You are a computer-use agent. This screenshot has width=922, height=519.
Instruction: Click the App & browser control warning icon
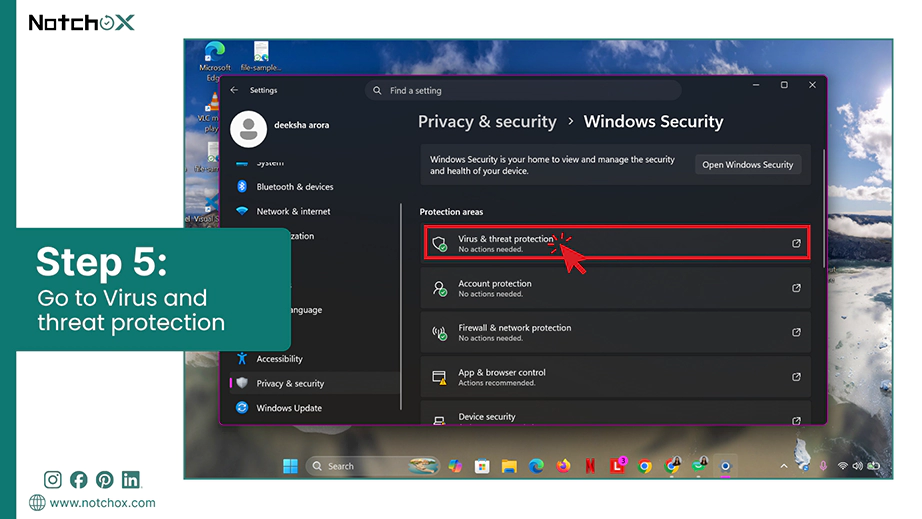tap(439, 377)
